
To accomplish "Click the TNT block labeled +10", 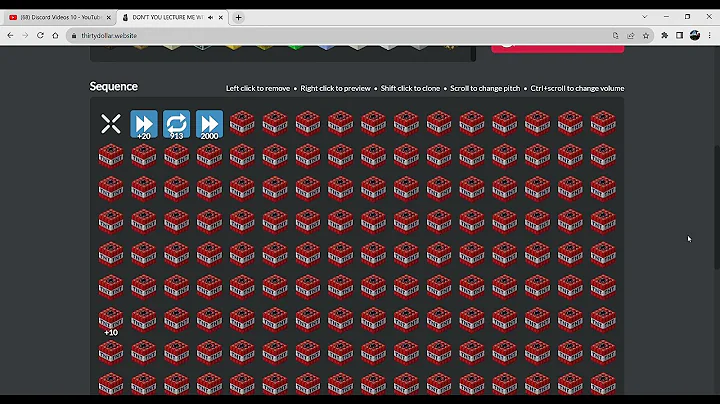I will coord(111,321).
